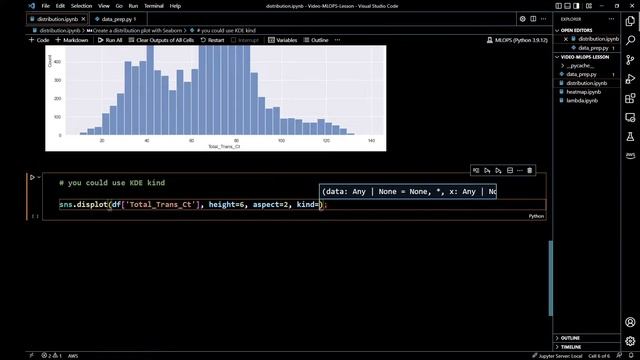
Task: Open more cell actions ellipsis
Action: click(520, 170)
